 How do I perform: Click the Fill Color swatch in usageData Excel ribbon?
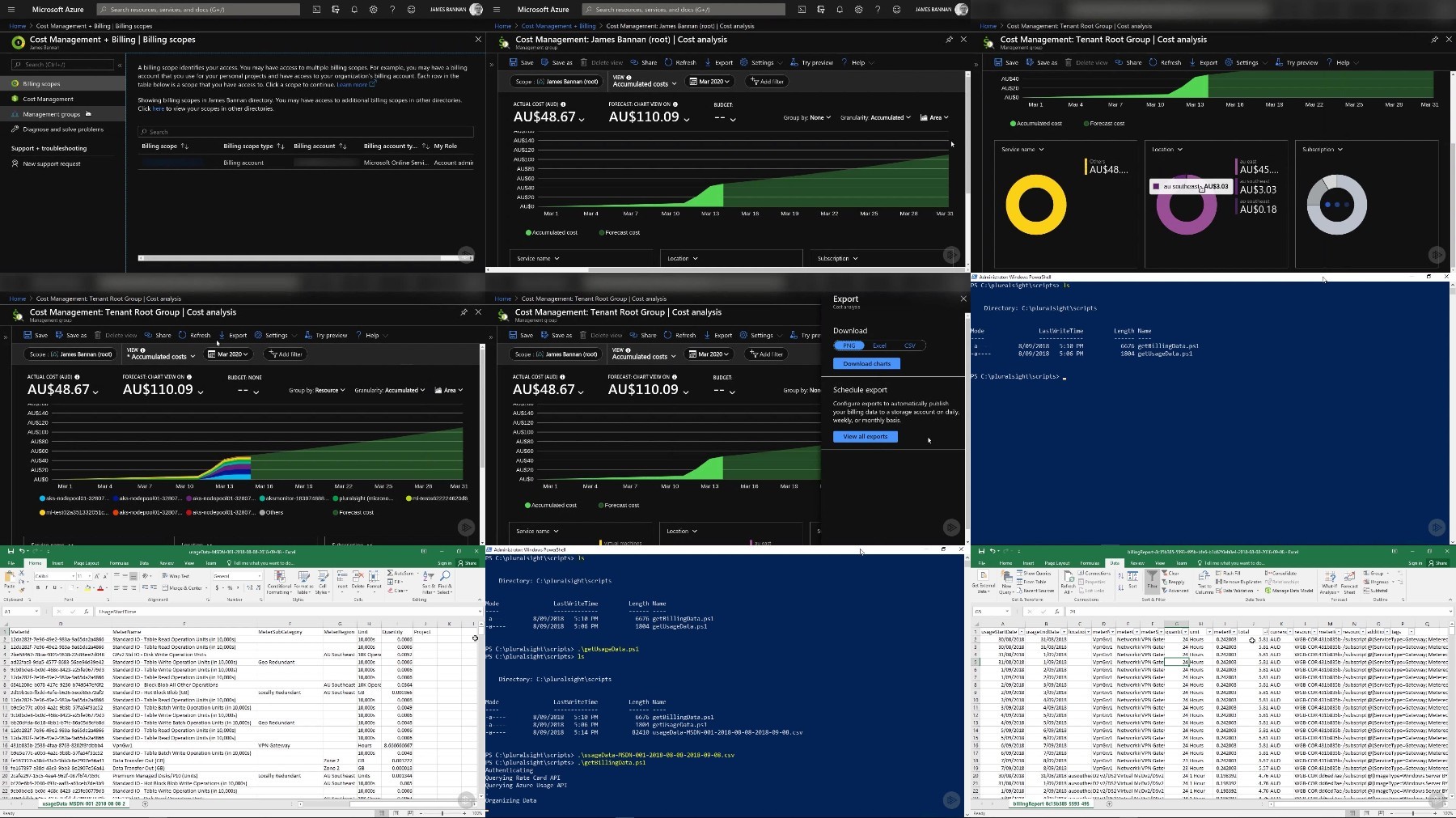pyautogui.click(x=89, y=587)
